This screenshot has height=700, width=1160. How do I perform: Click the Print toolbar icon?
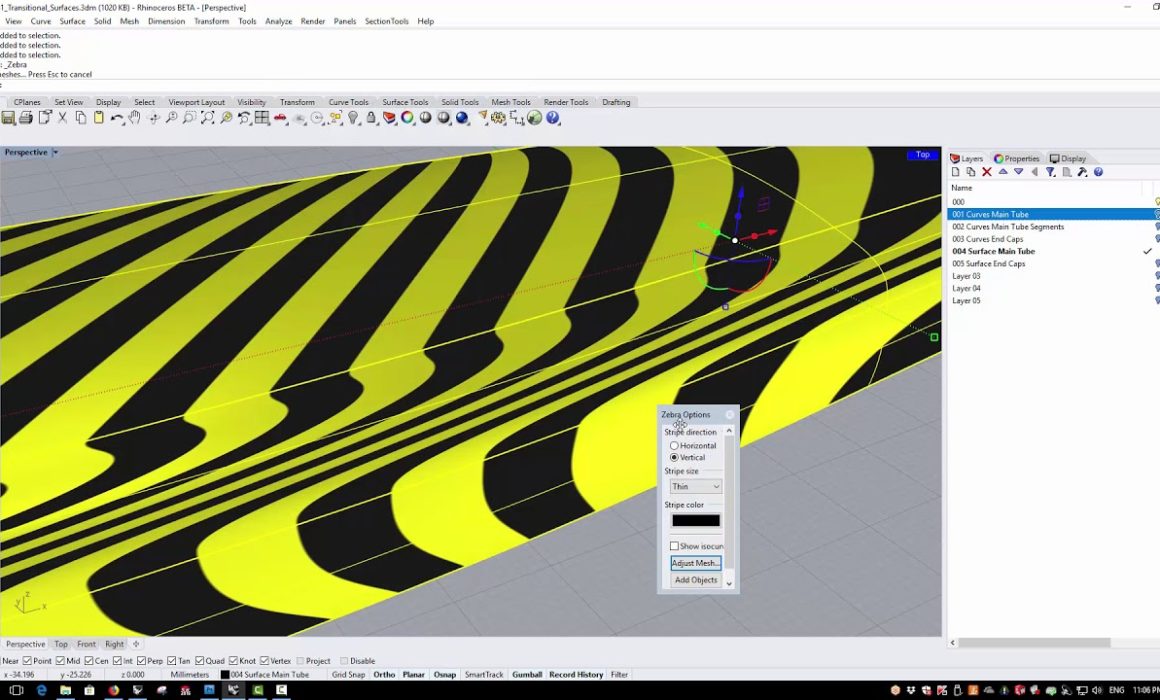(26, 118)
